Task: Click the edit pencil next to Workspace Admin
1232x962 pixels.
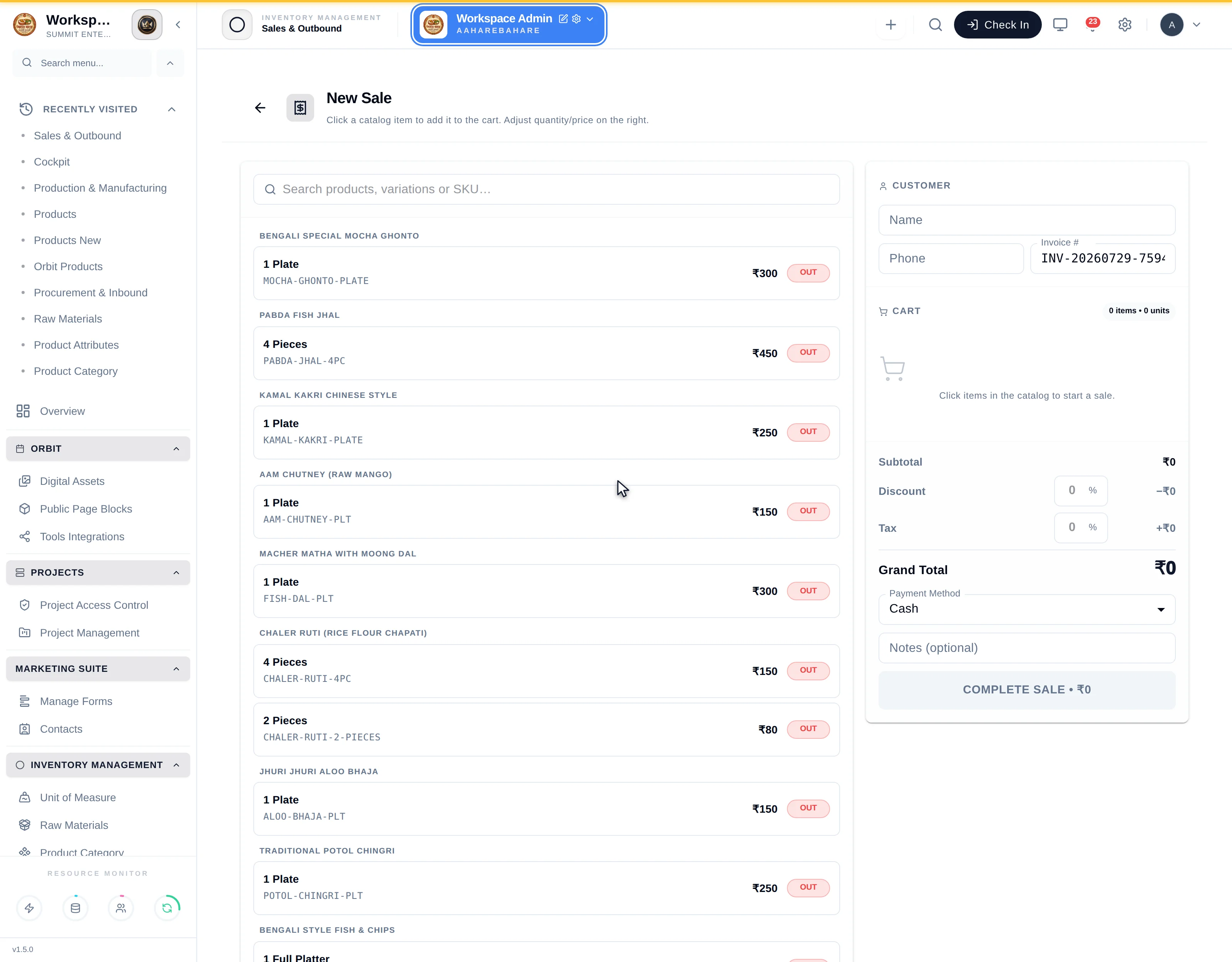Action: (563, 18)
